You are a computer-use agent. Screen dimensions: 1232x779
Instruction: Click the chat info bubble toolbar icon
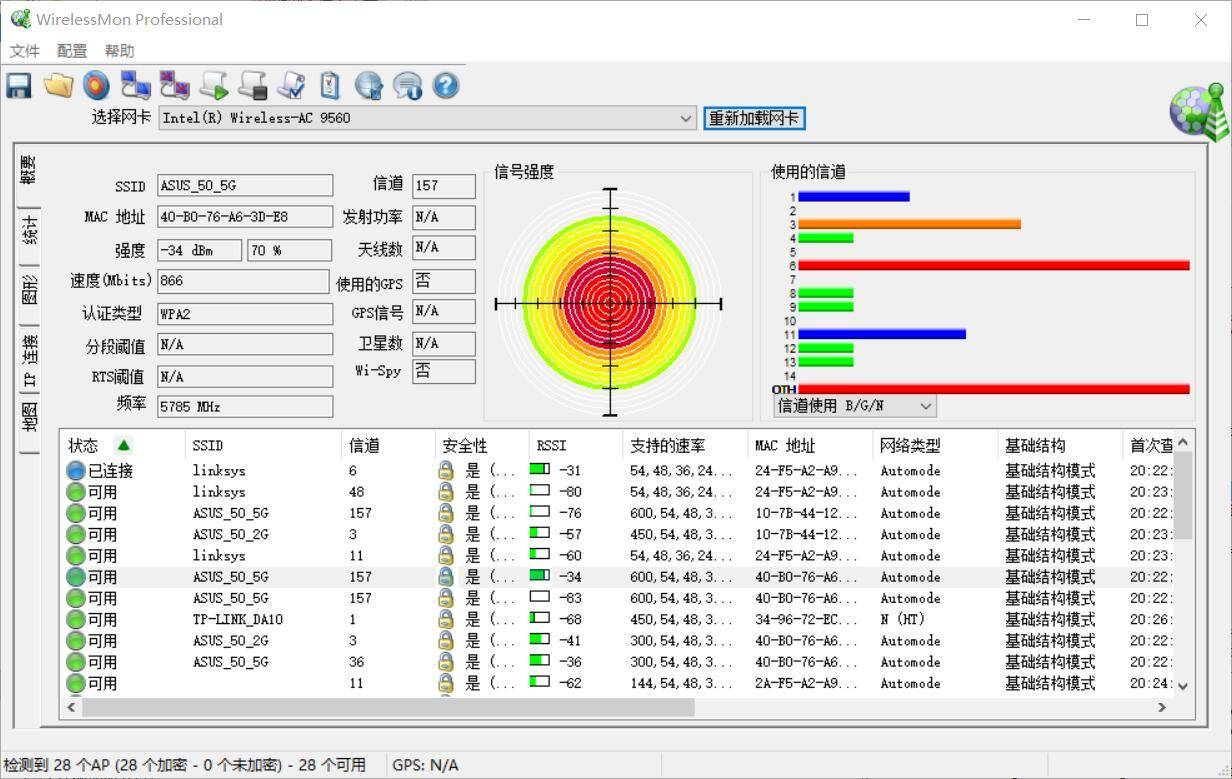407,86
